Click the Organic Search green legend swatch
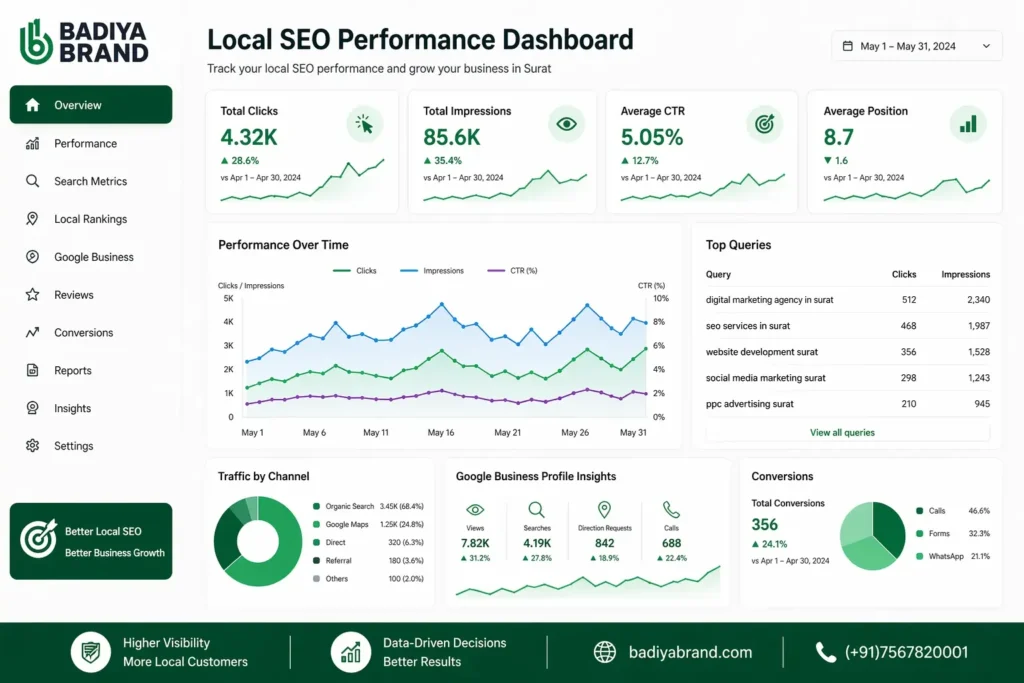 tap(317, 506)
